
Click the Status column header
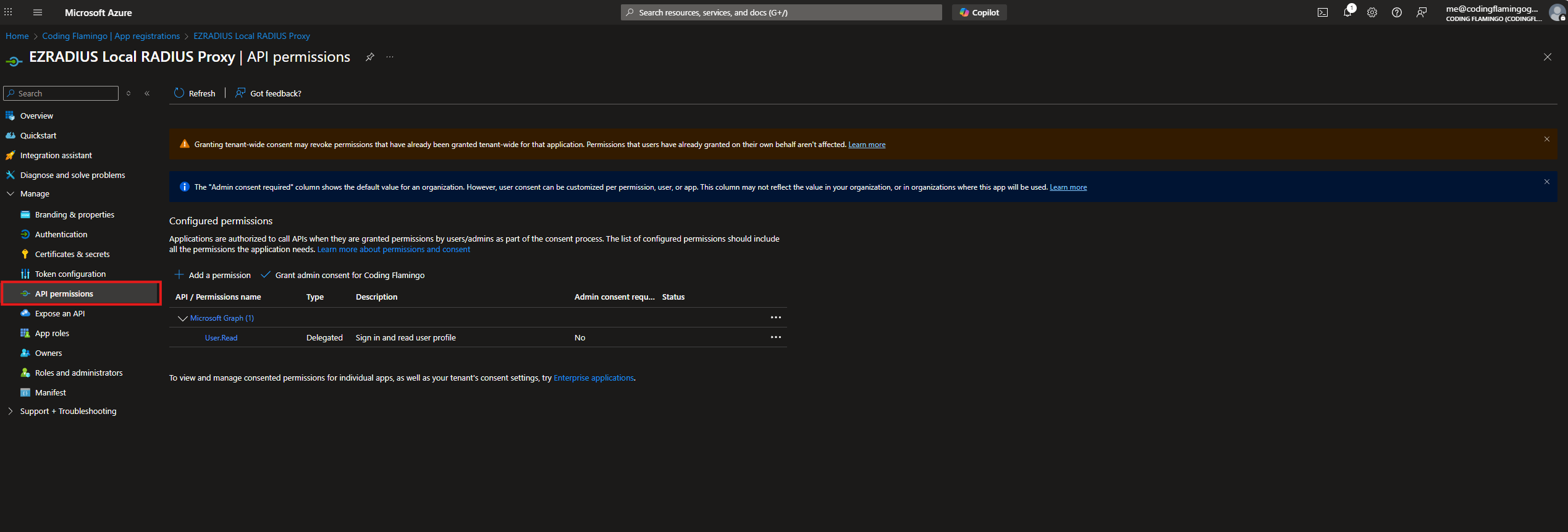coord(673,297)
